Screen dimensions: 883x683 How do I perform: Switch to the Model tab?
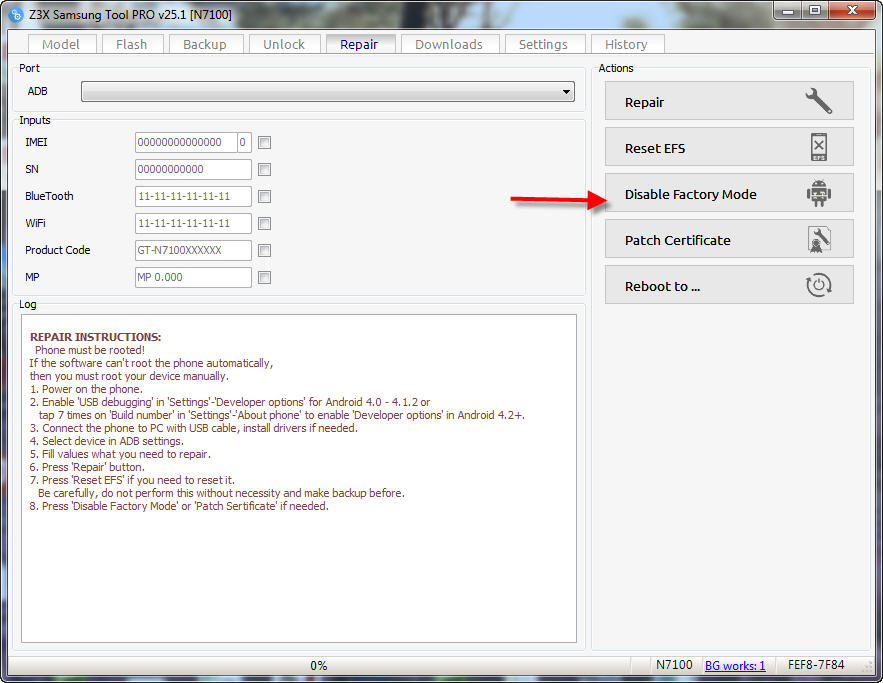(61, 44)
